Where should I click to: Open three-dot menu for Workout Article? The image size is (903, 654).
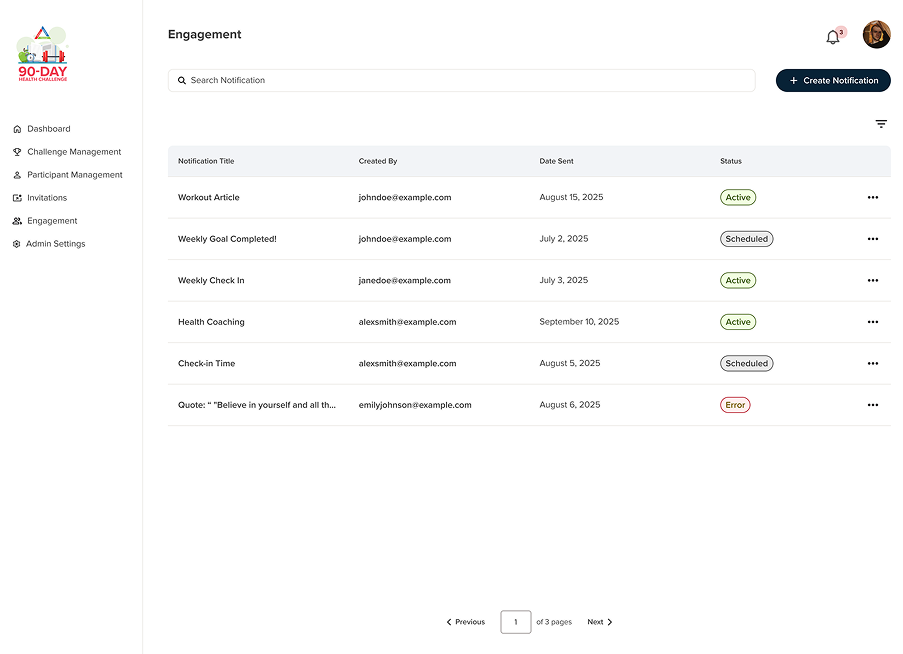872,198
